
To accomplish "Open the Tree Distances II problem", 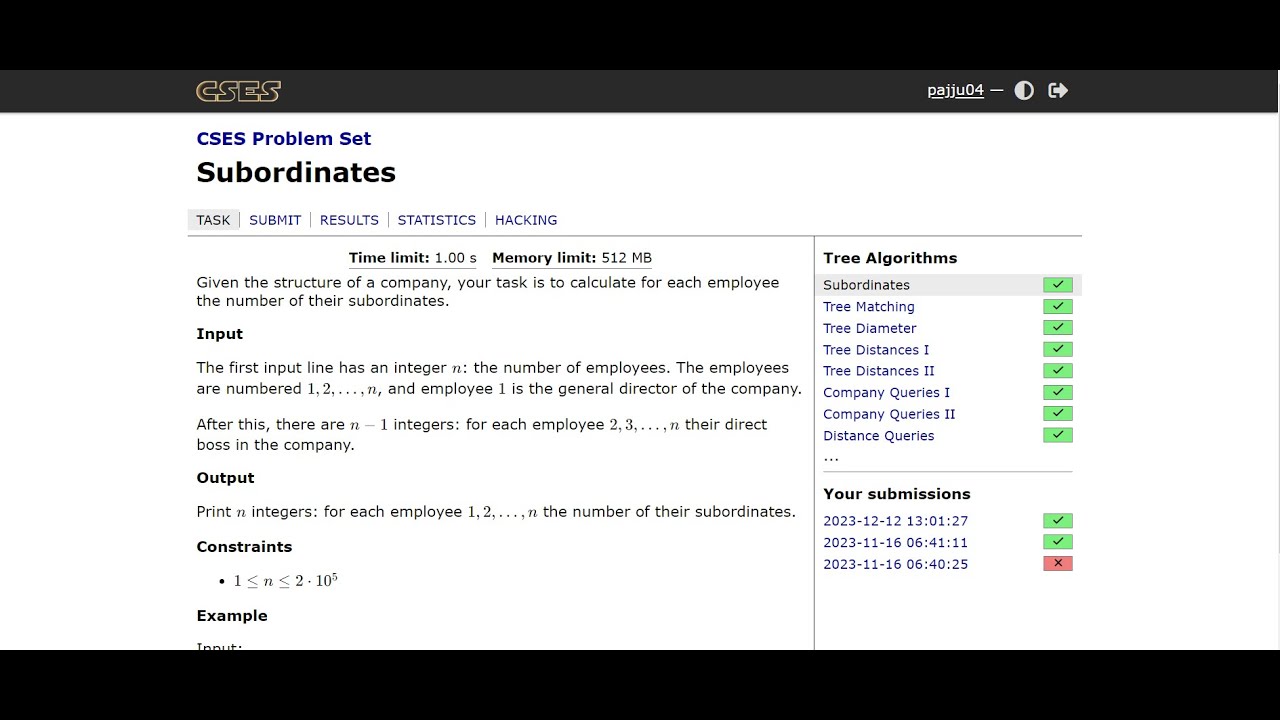I will pyautogui.click(x=879, y=371).
